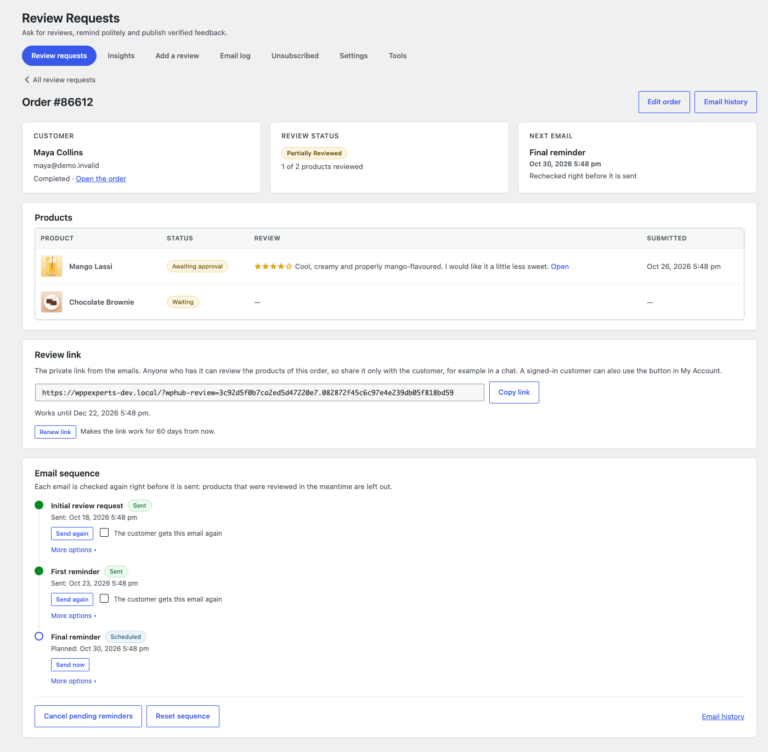This screenshot has height=752, width=768.
Task: Click the Chocolate Brownie product thumbnail
Action: 51,302
